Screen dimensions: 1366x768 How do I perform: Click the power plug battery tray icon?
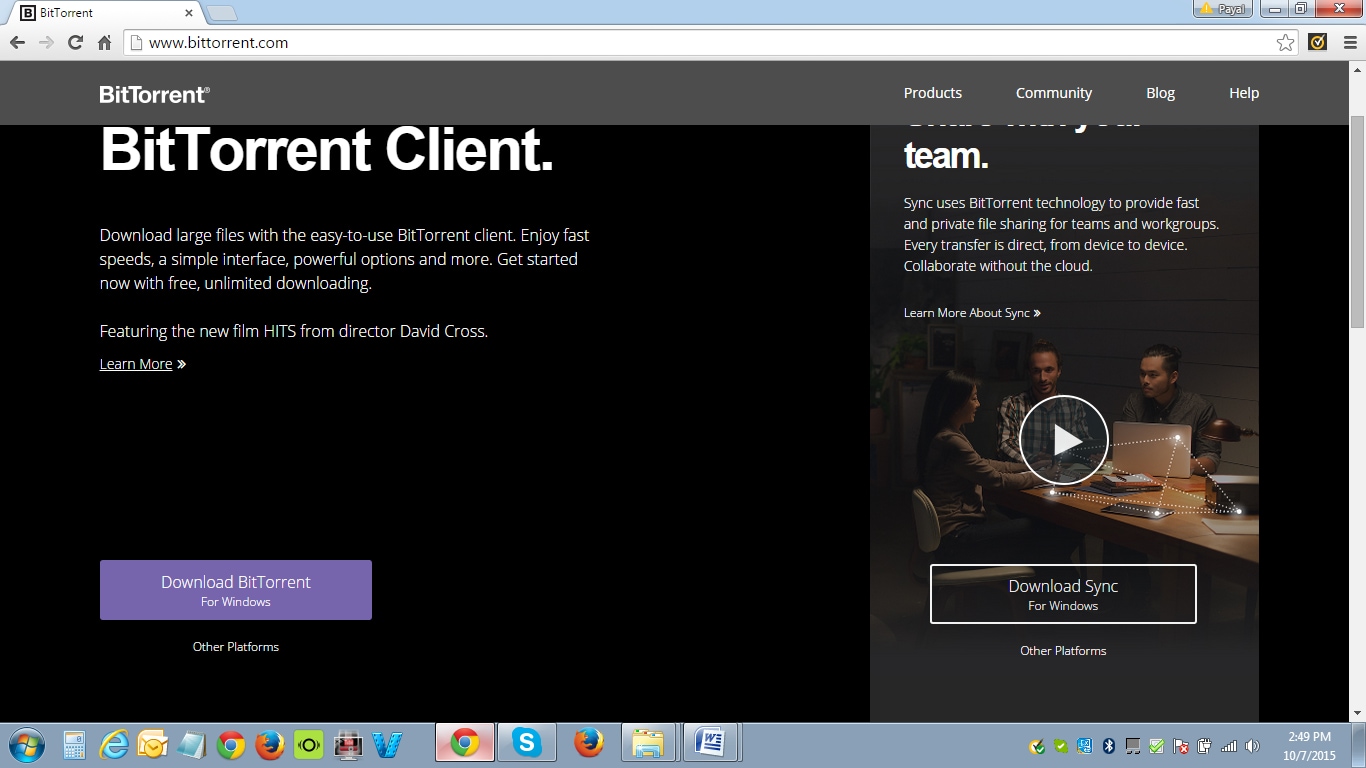tap(1205, 746)
